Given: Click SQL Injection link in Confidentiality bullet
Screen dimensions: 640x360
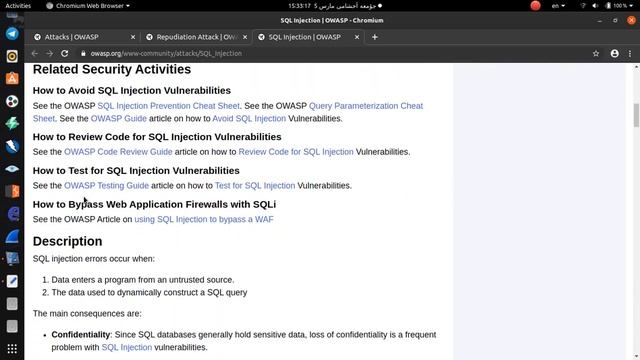Looking at the screenshot, I should [127, 347].
